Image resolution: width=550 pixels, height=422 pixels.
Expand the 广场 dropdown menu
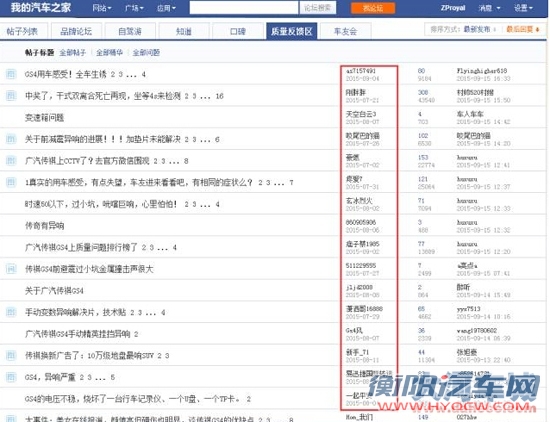[x=134, y=8]
